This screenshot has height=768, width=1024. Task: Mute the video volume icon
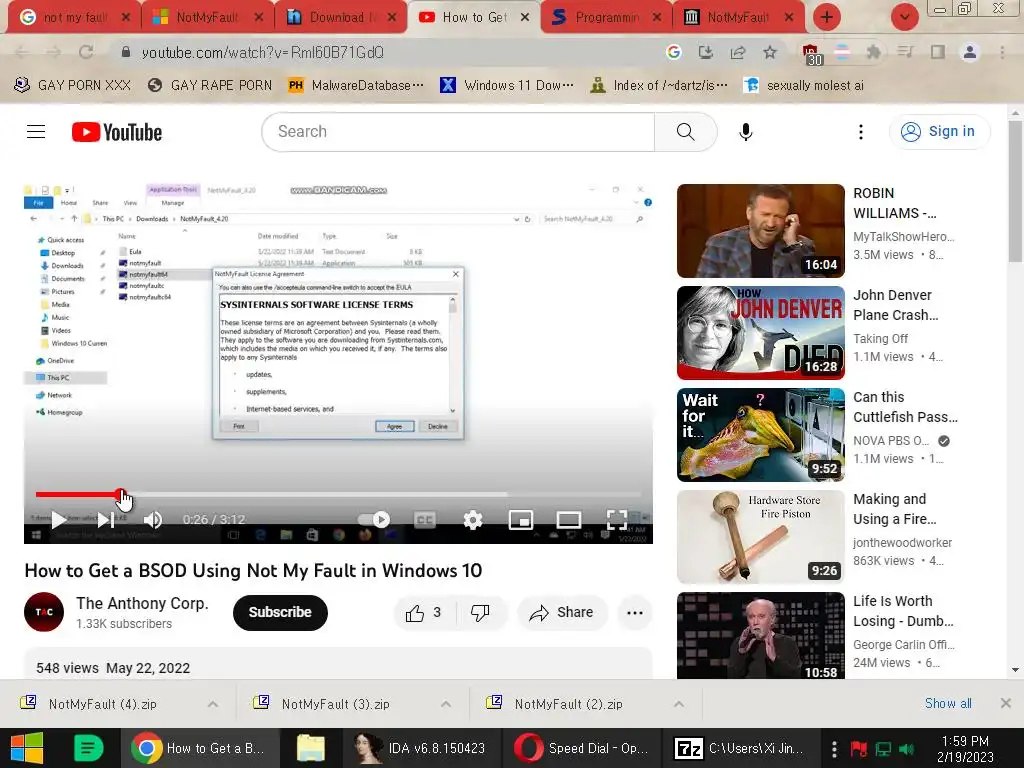[153, 520]
